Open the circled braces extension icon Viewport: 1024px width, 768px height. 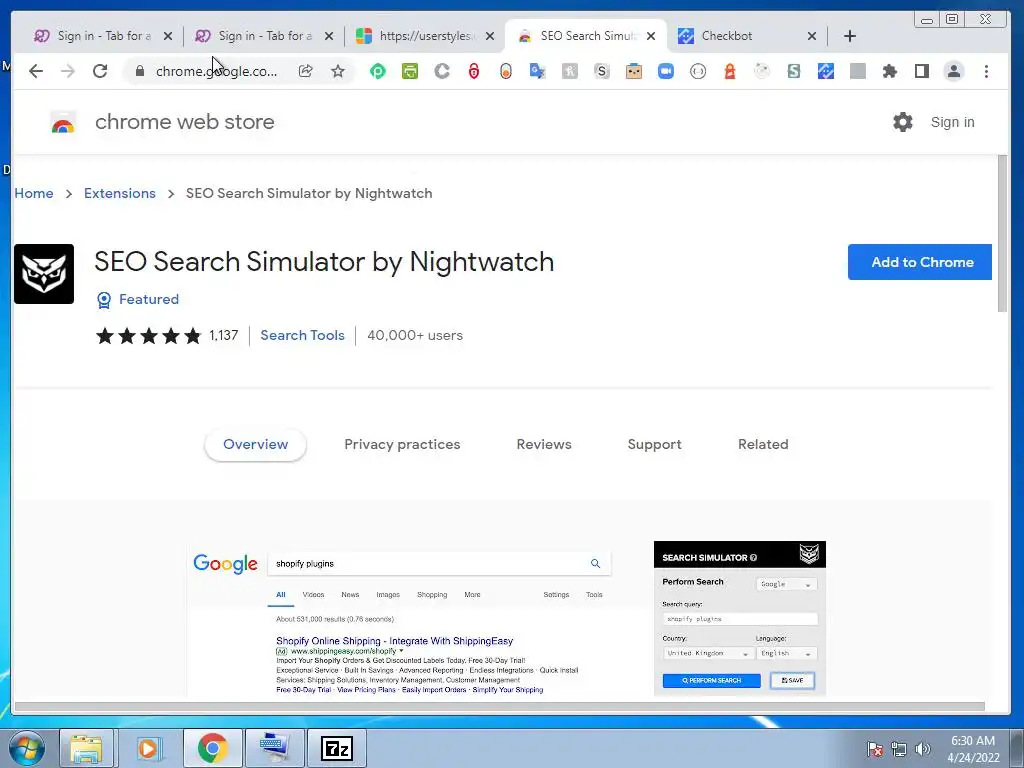697,71
